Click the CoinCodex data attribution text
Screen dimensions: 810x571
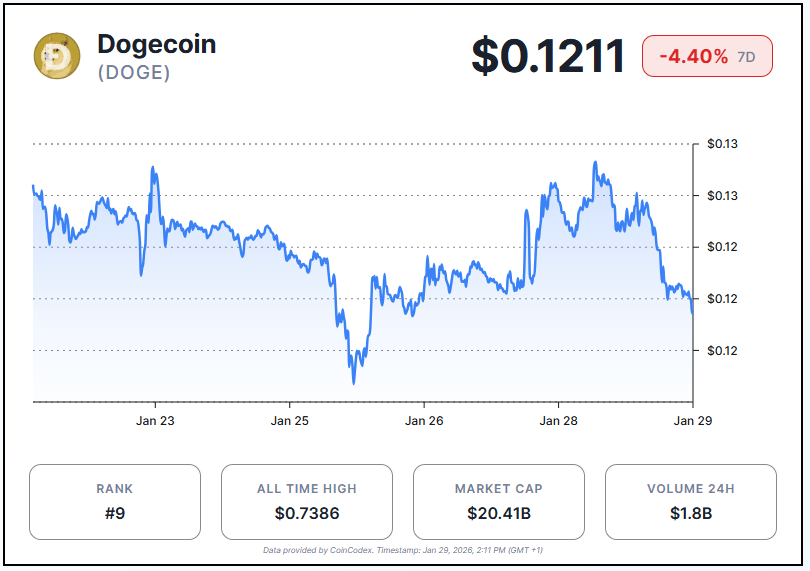point(404,550)
